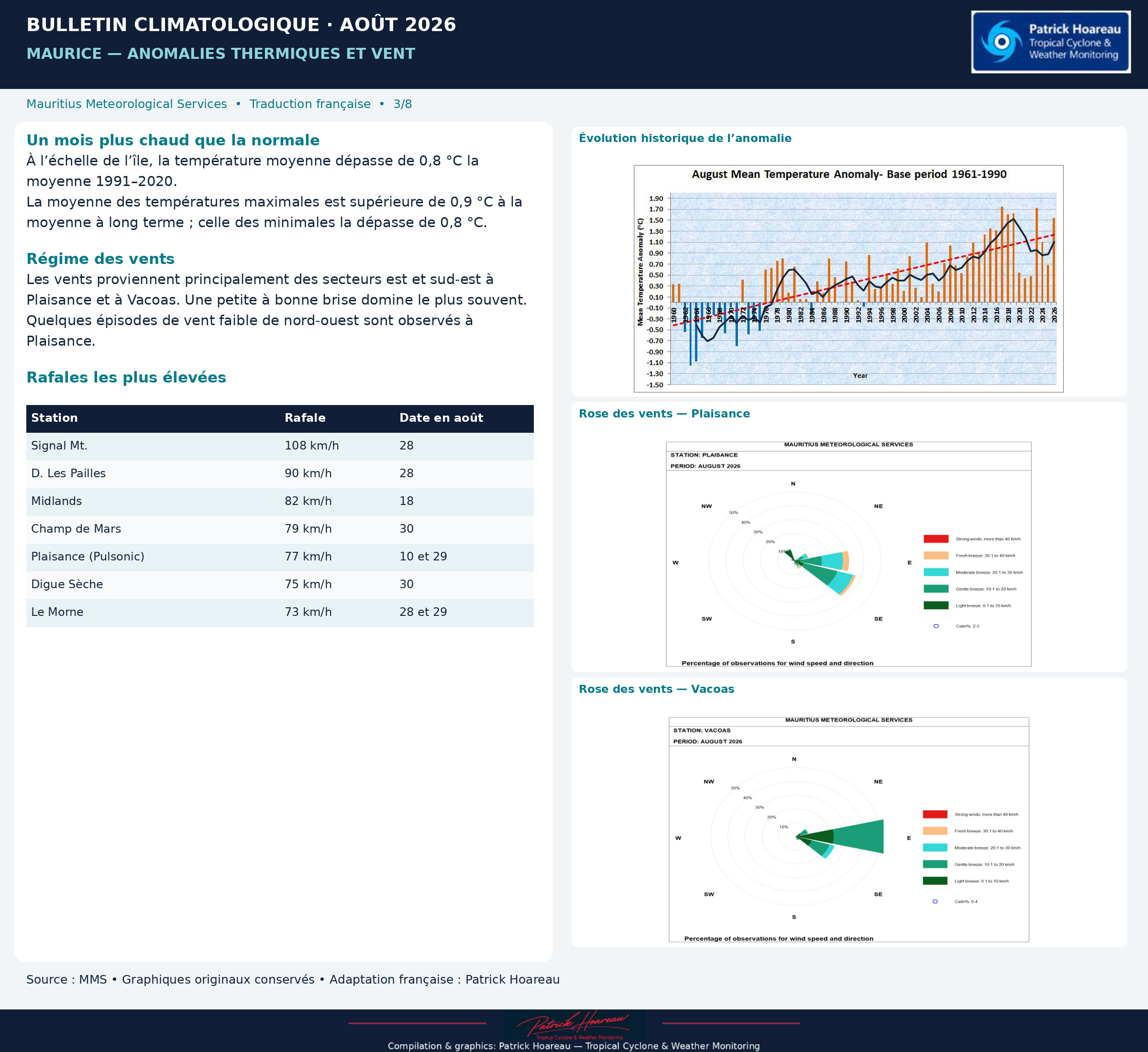1148x1052 pixels.
Task: Click the 'Rose des vents — Vacoas' panel title
Action: coord(657,690)
